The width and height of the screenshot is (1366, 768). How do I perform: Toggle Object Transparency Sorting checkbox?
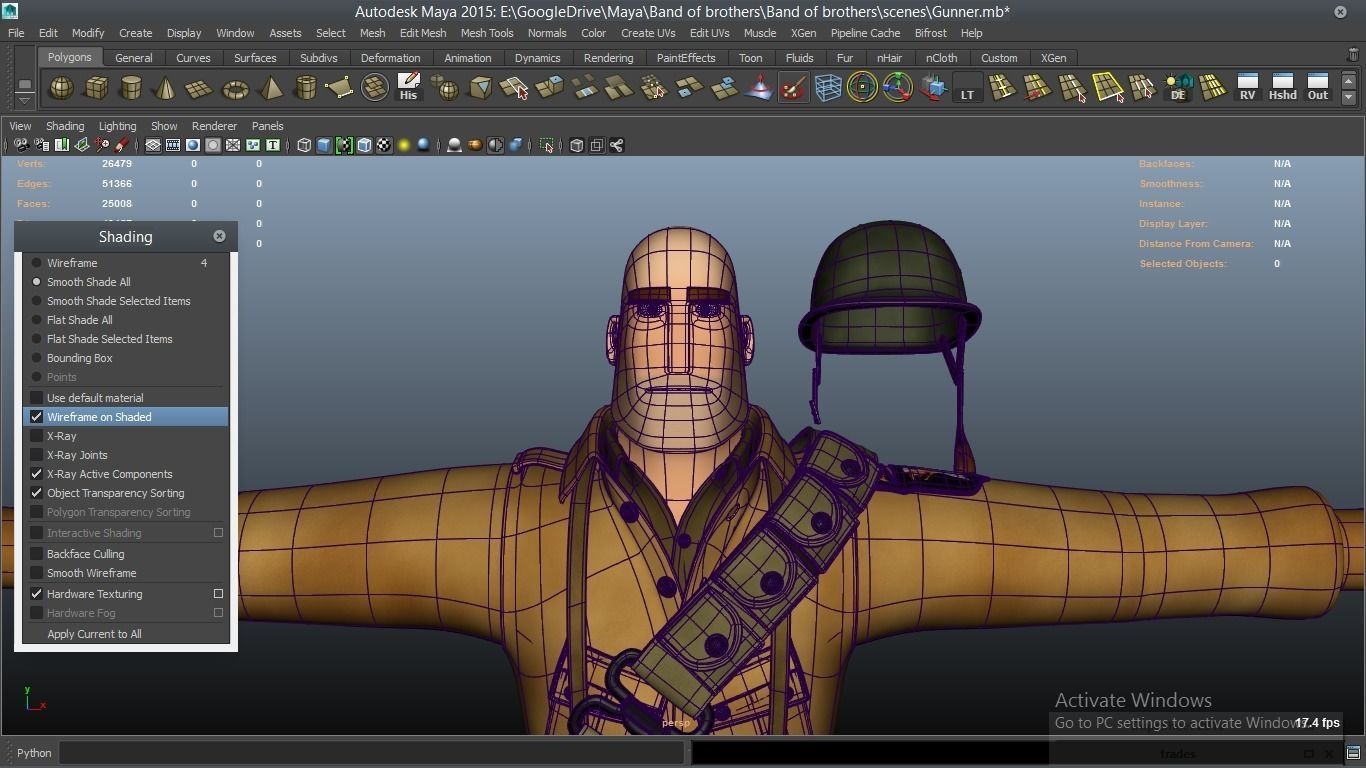point(37,493)
